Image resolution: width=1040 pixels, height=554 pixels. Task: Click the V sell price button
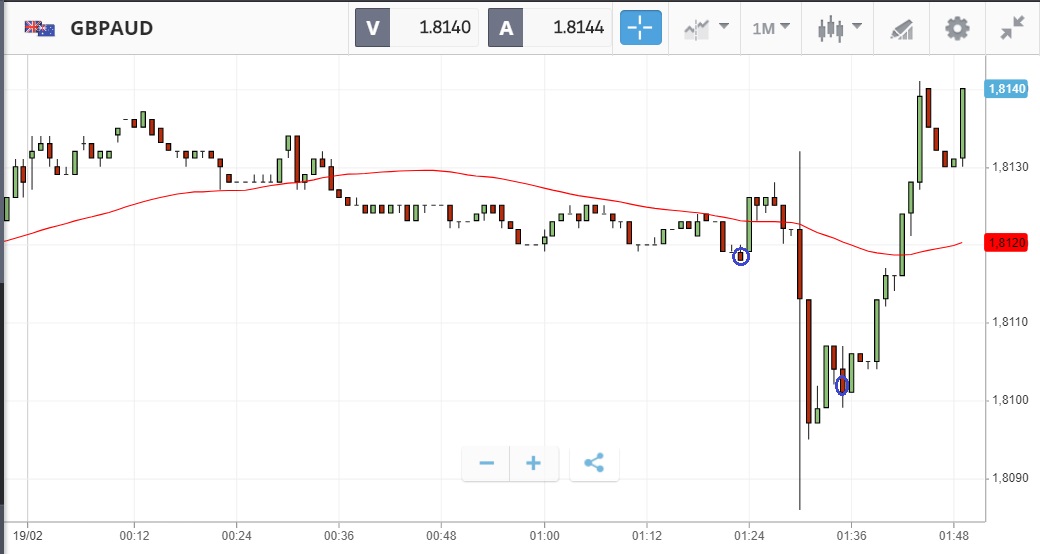(x=373, y=28)
